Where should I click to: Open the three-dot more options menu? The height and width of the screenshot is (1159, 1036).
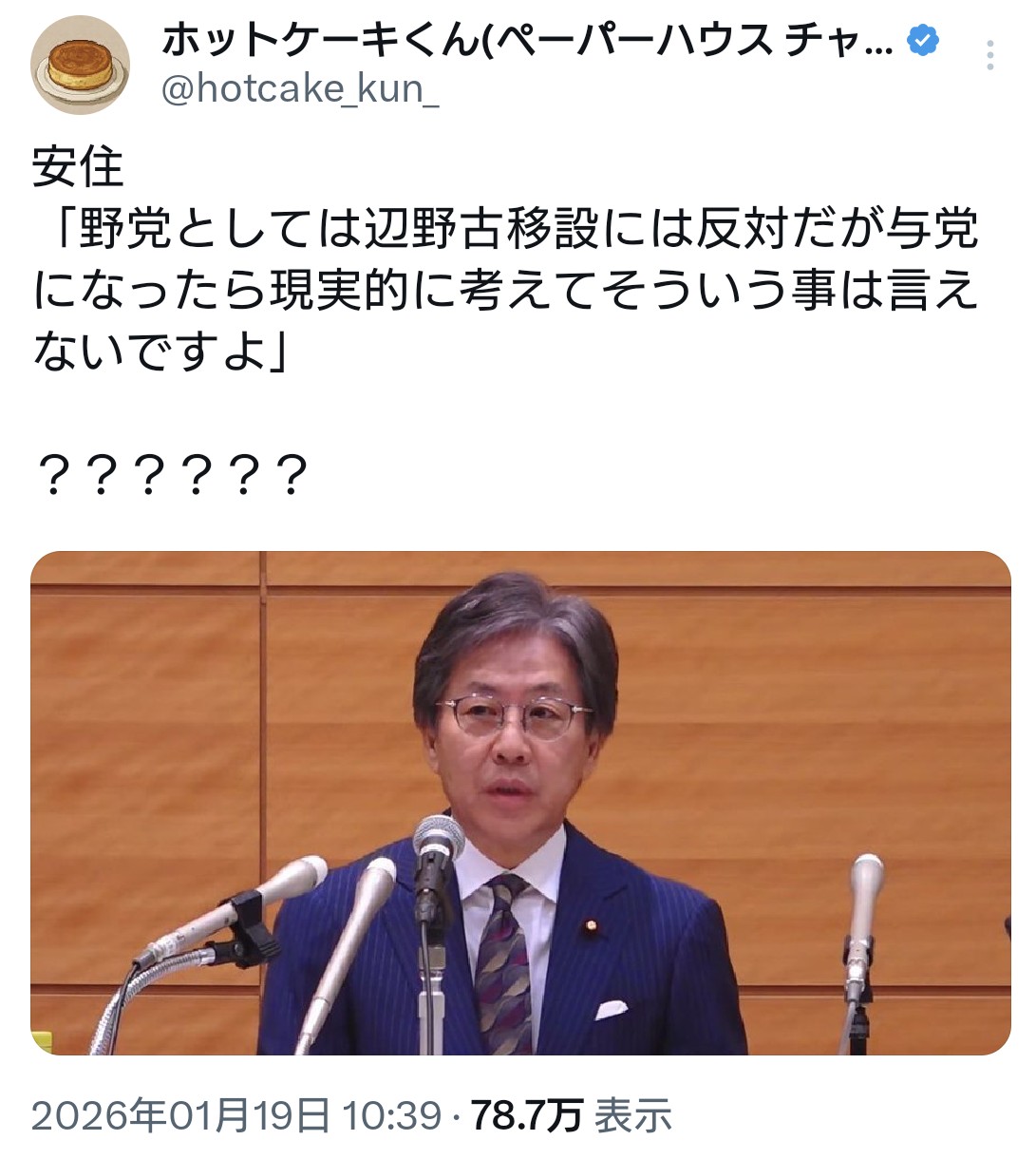pos(990,56)
